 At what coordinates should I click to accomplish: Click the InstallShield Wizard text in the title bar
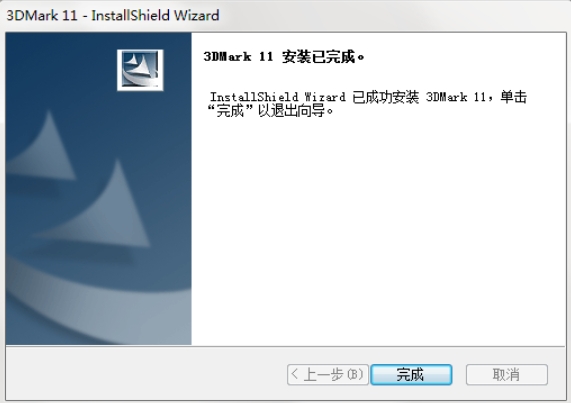pos(155,15)
